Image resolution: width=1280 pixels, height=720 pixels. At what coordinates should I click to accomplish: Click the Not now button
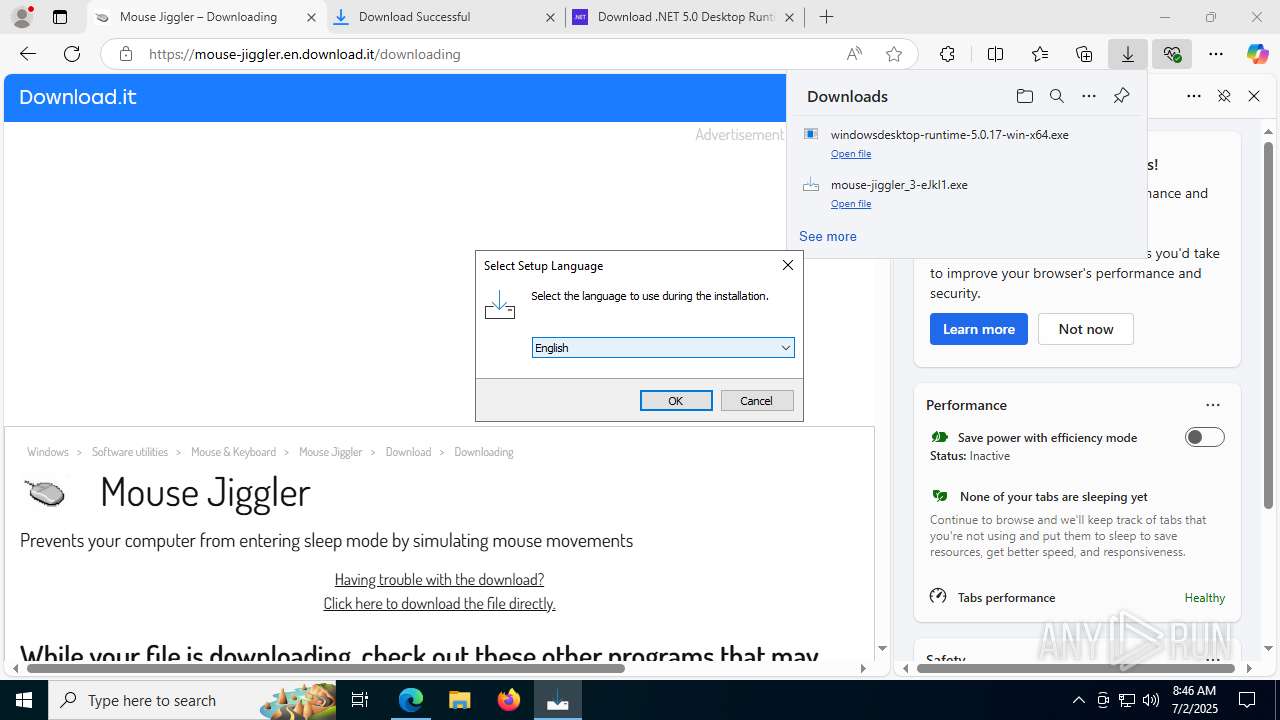tap(1086, 329)
